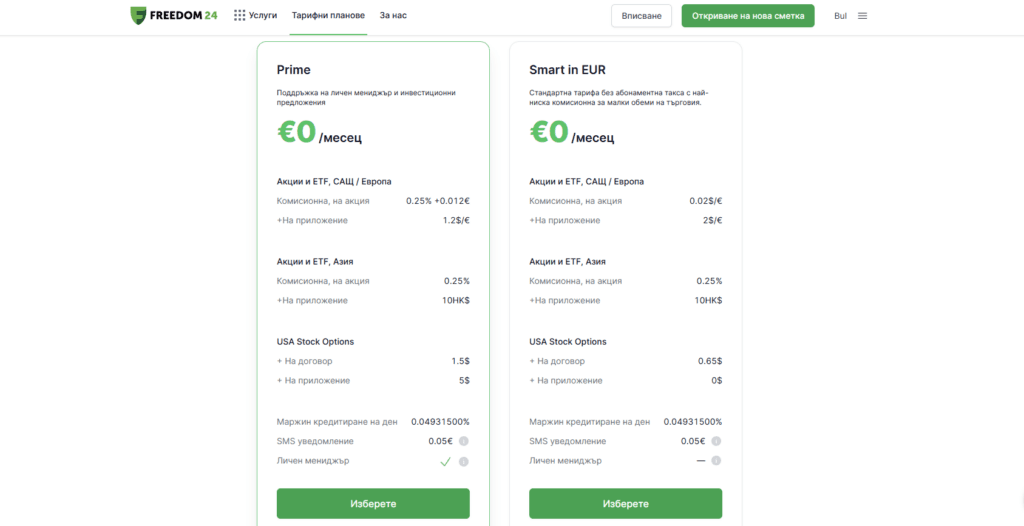Click the Freedom24 logo
The image size is (1024, 526).
[176, 16]
